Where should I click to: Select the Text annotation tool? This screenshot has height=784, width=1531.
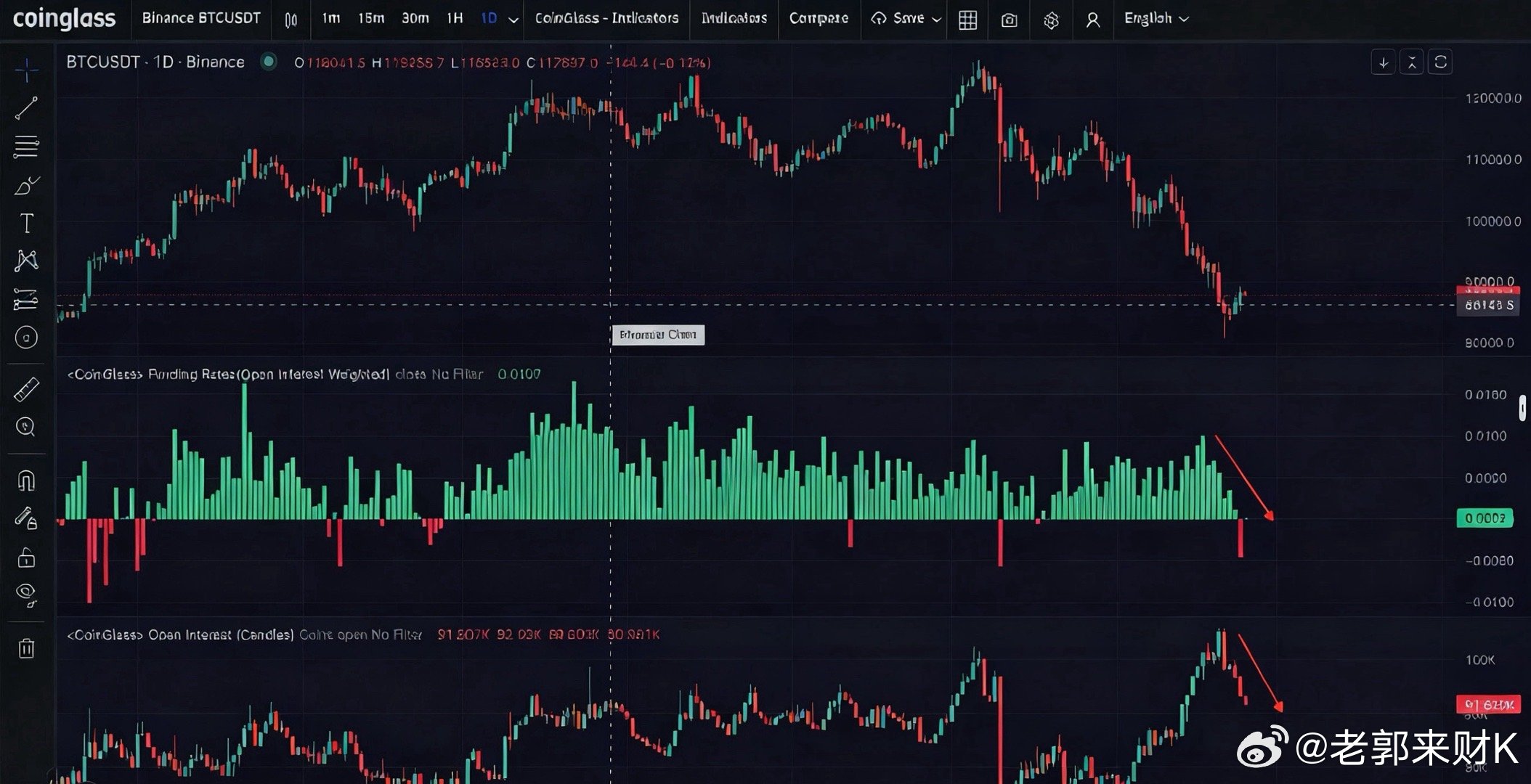click(27, 224)
